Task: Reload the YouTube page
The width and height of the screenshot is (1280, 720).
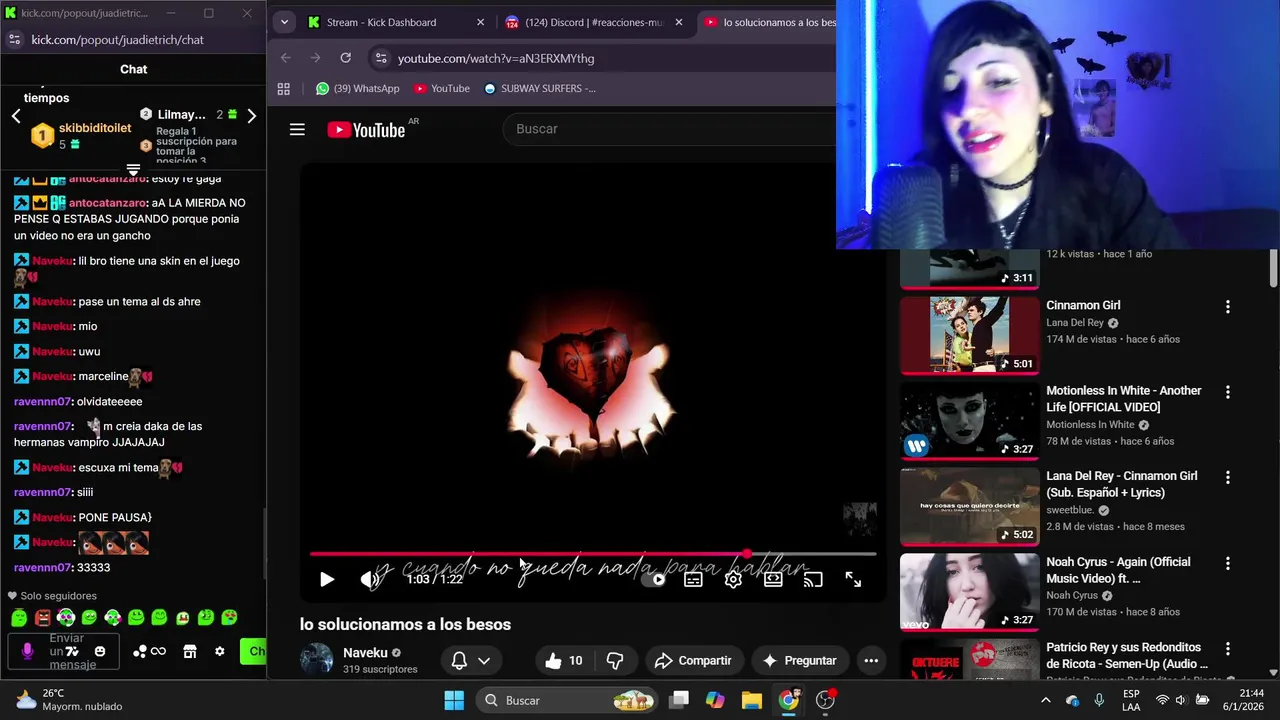Action: point(345,58)
